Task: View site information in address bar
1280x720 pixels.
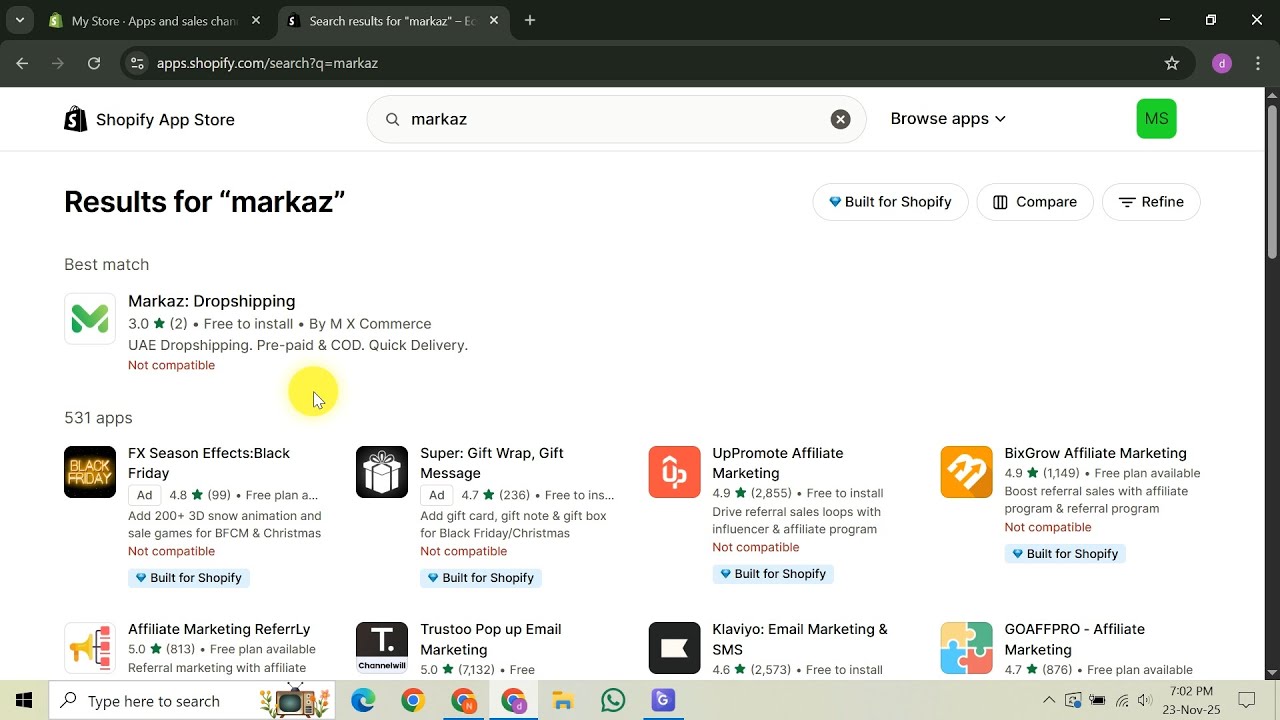Action: 137,63
